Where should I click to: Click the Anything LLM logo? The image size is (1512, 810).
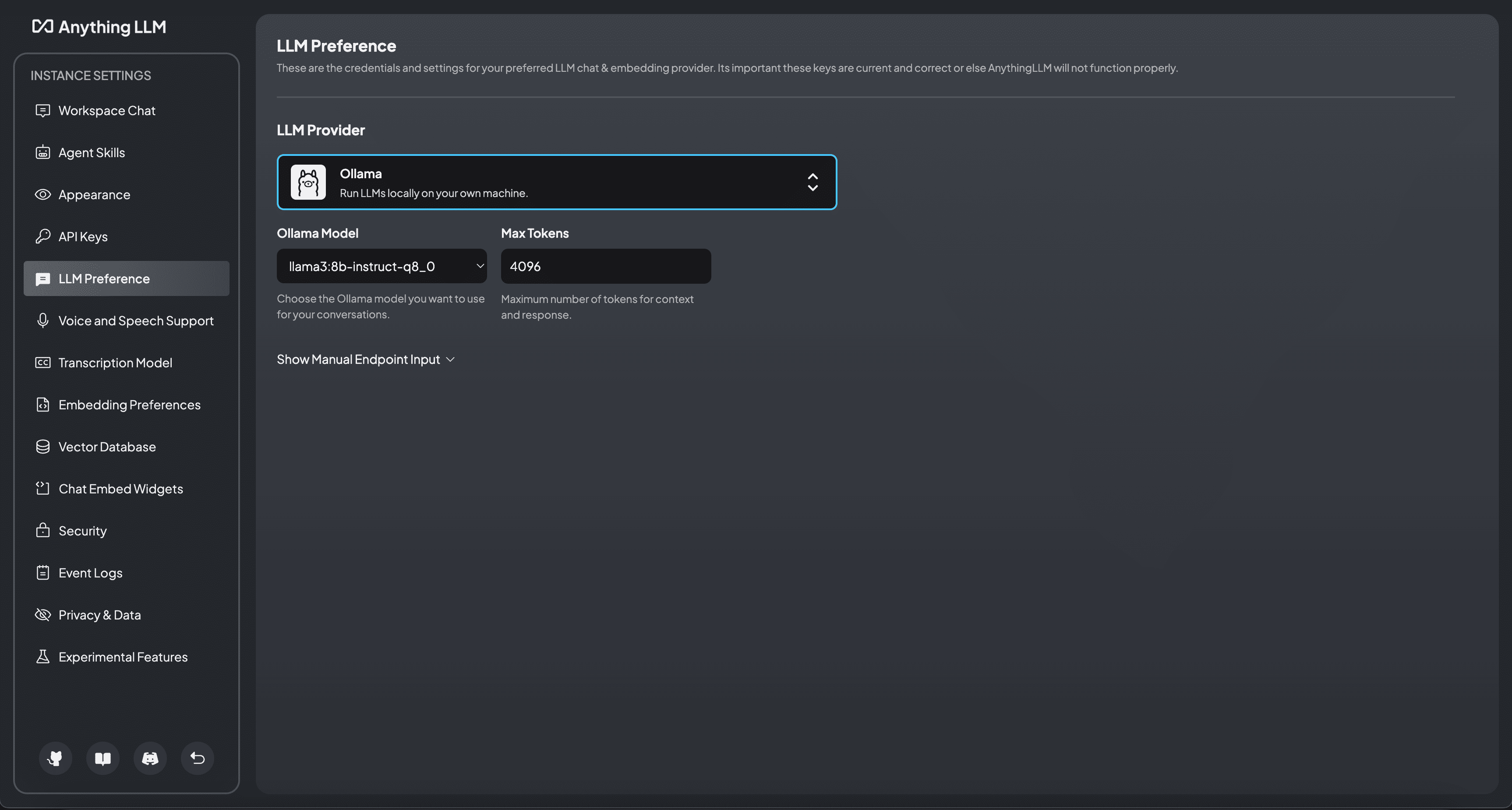pyautogui.click(x=99, y=27)
